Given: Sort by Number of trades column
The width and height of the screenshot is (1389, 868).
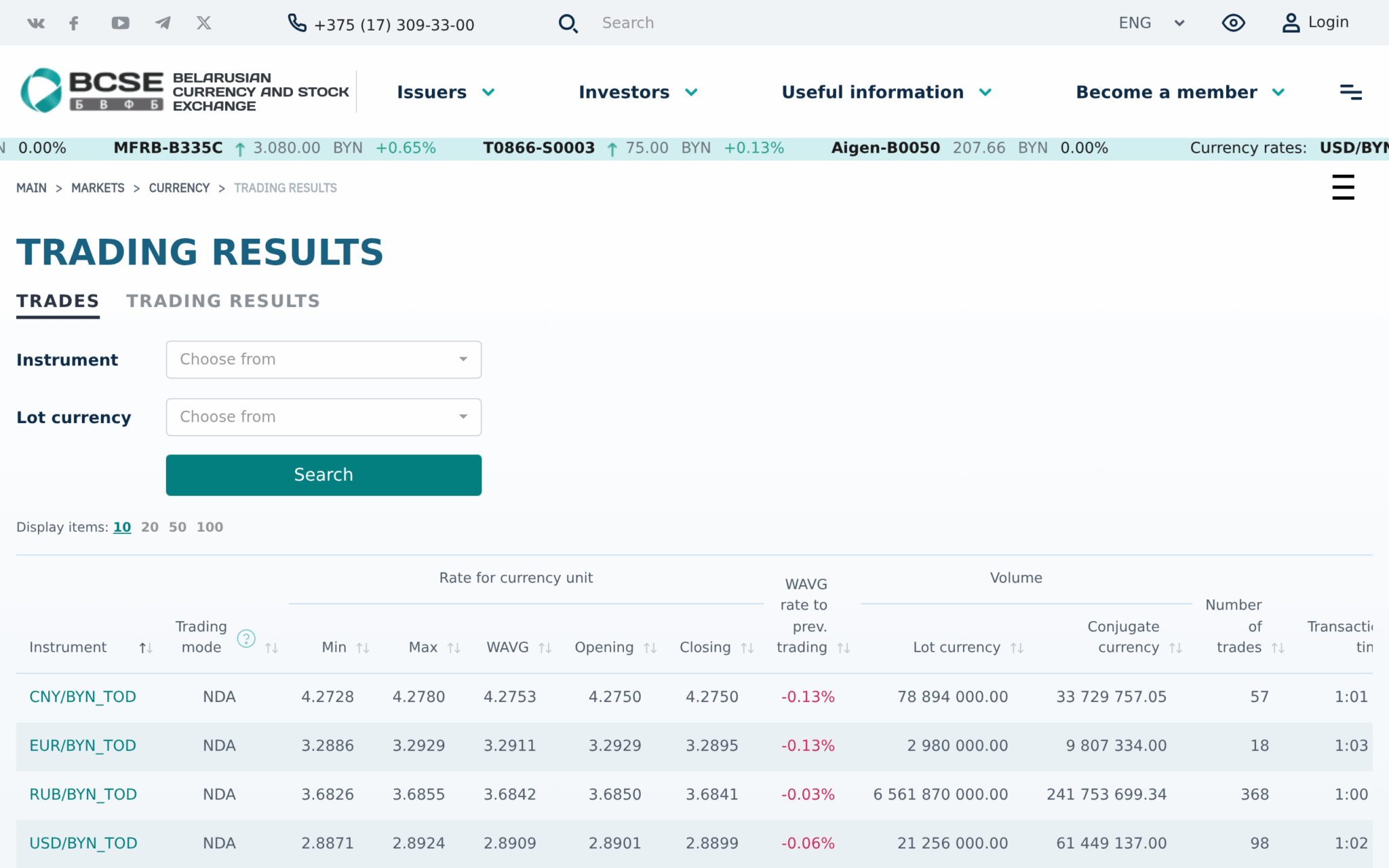Looking at the screenshot, I should (1278, 648).
